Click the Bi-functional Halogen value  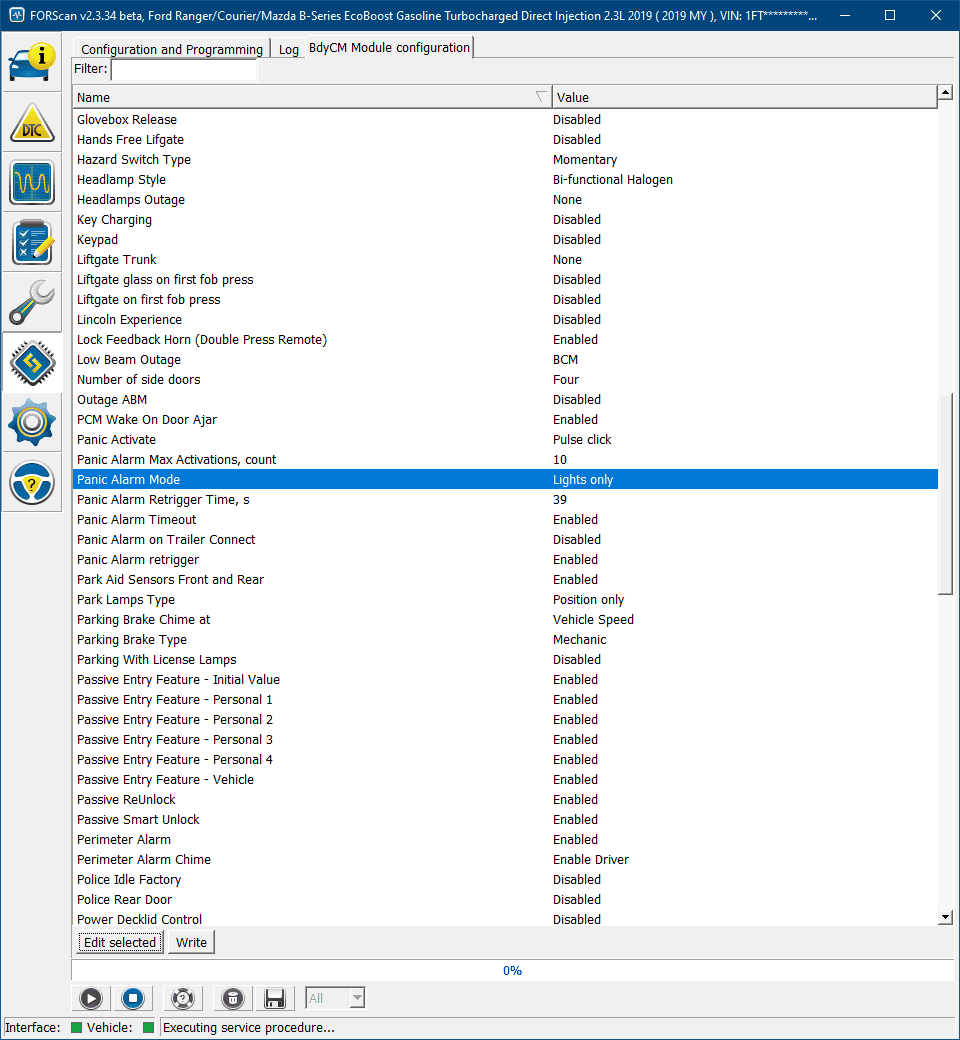coord(613,179)
